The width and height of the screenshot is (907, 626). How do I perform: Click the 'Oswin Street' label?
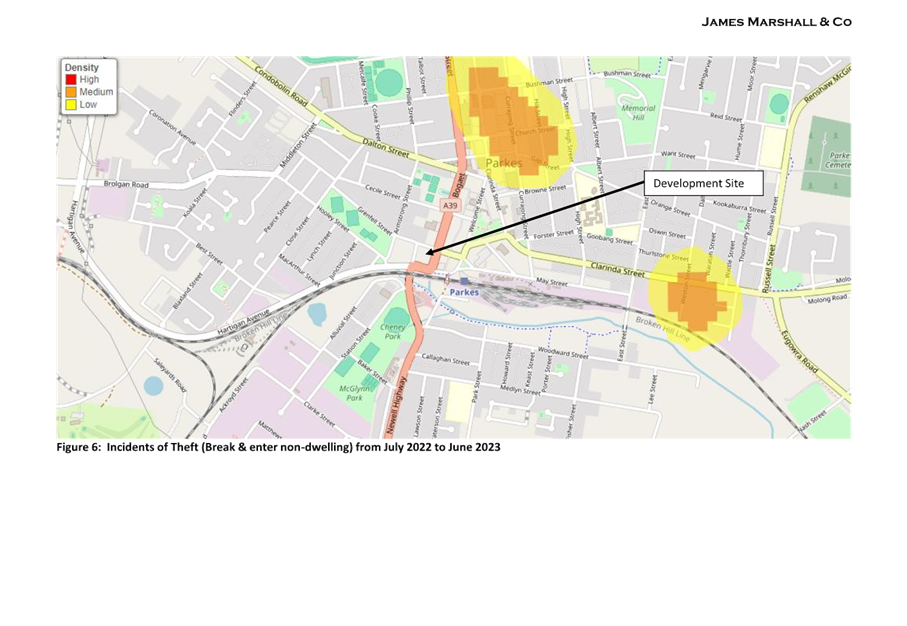click(668, 233)
